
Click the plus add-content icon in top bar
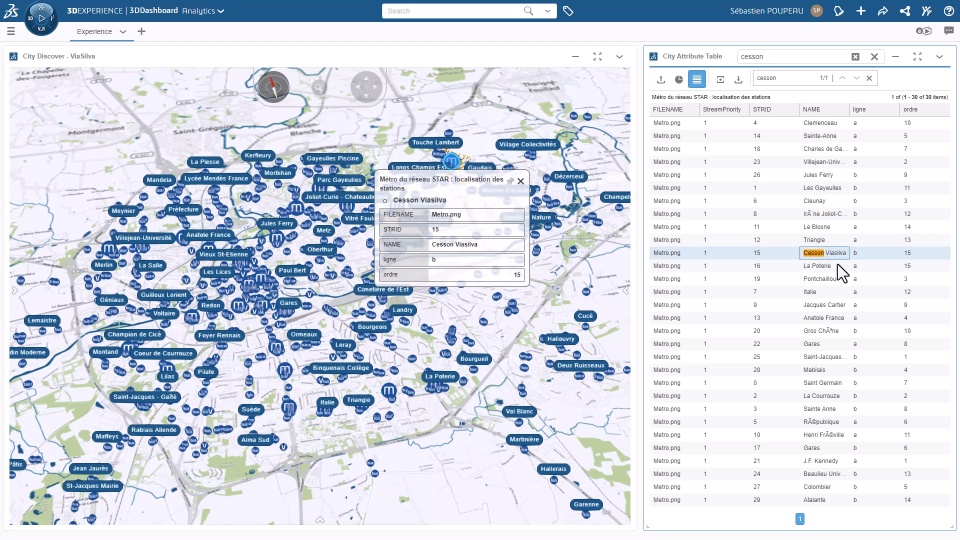[861, 11]
